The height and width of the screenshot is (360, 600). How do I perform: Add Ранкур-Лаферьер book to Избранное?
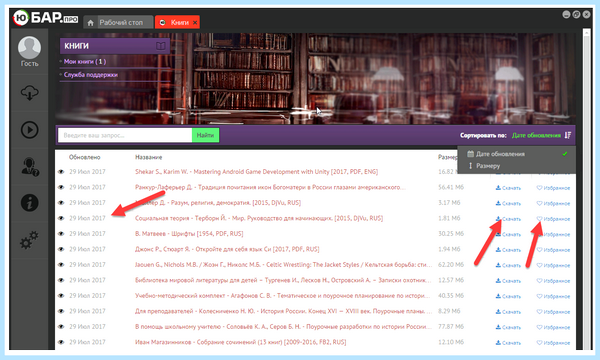click(553, 188)
